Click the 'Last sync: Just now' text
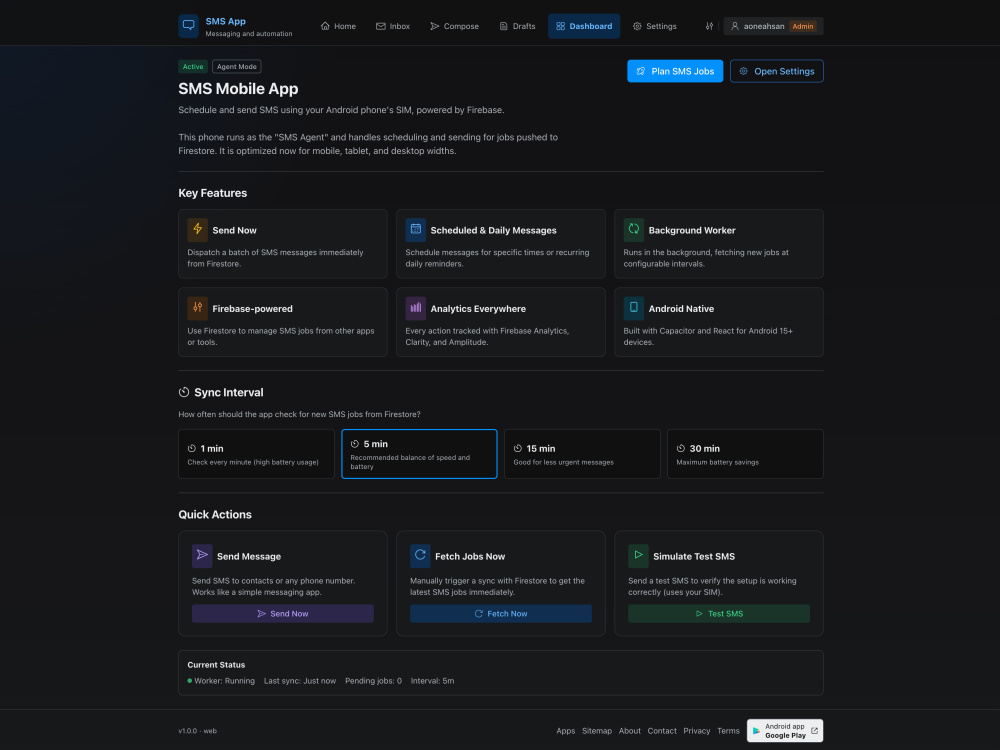This screenshot has height=750, width=1000. point(300,680)
